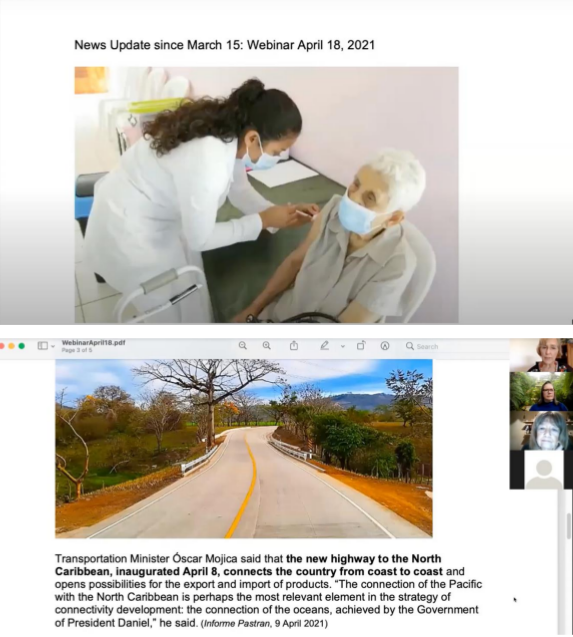The image size is (573, 637).
Task: Click the highway photo in the PDF
Action: [244, 448]
